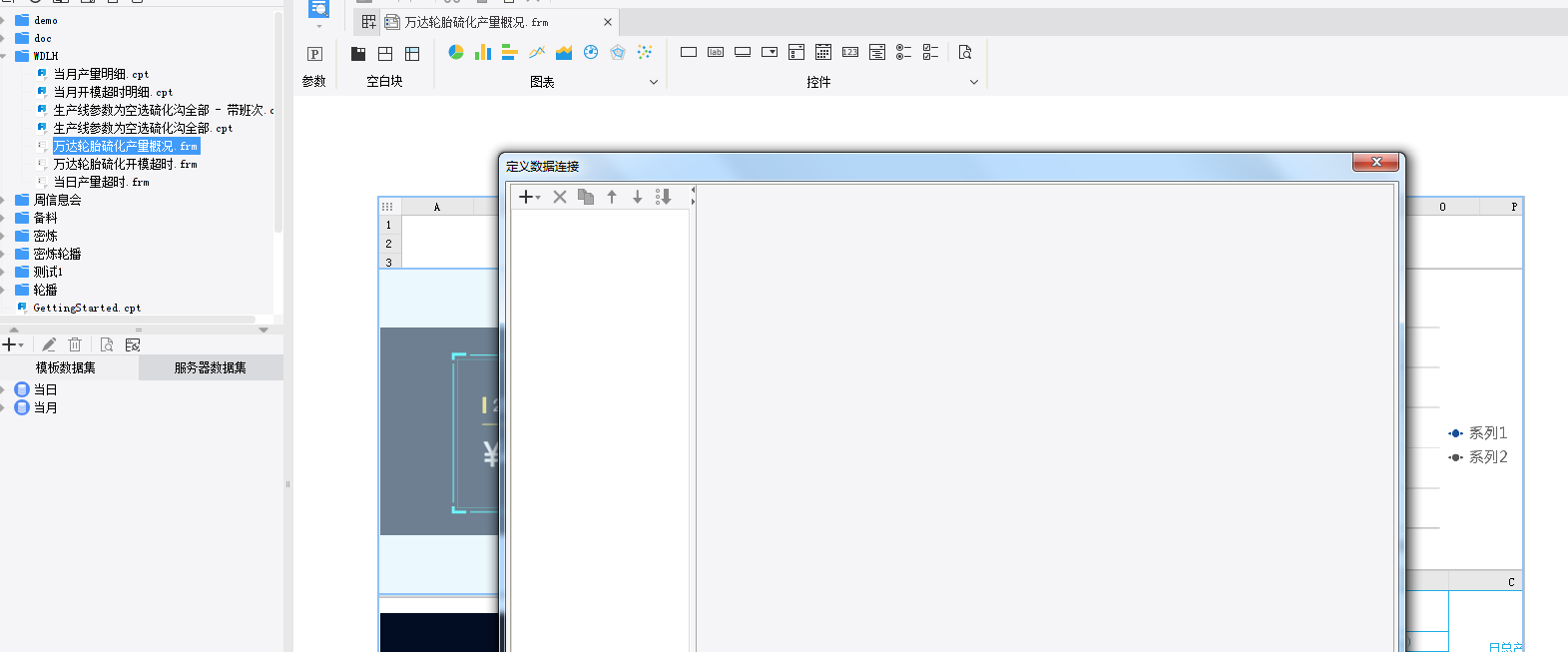Expand the chart gallery dropdown arrow
This screenshot has height=652, width=1568.
(654, 82)
